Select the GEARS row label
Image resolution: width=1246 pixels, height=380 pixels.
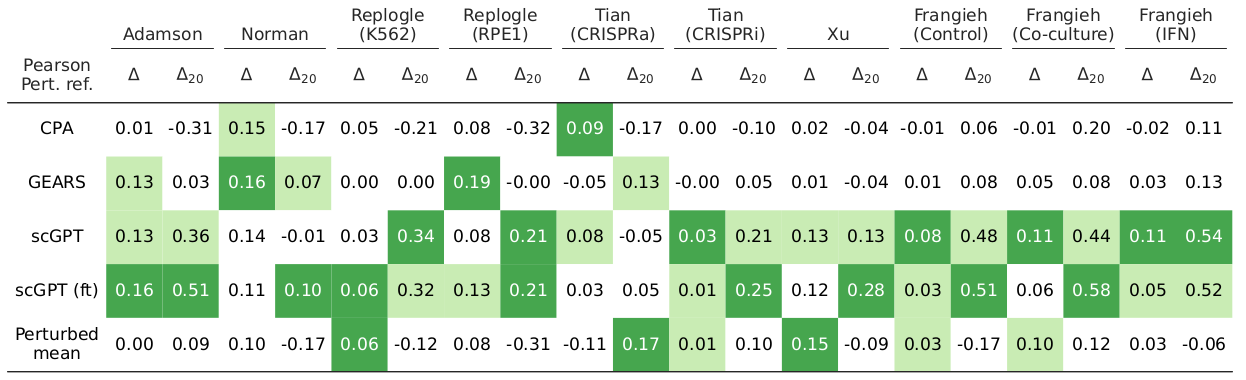point(56,182)
